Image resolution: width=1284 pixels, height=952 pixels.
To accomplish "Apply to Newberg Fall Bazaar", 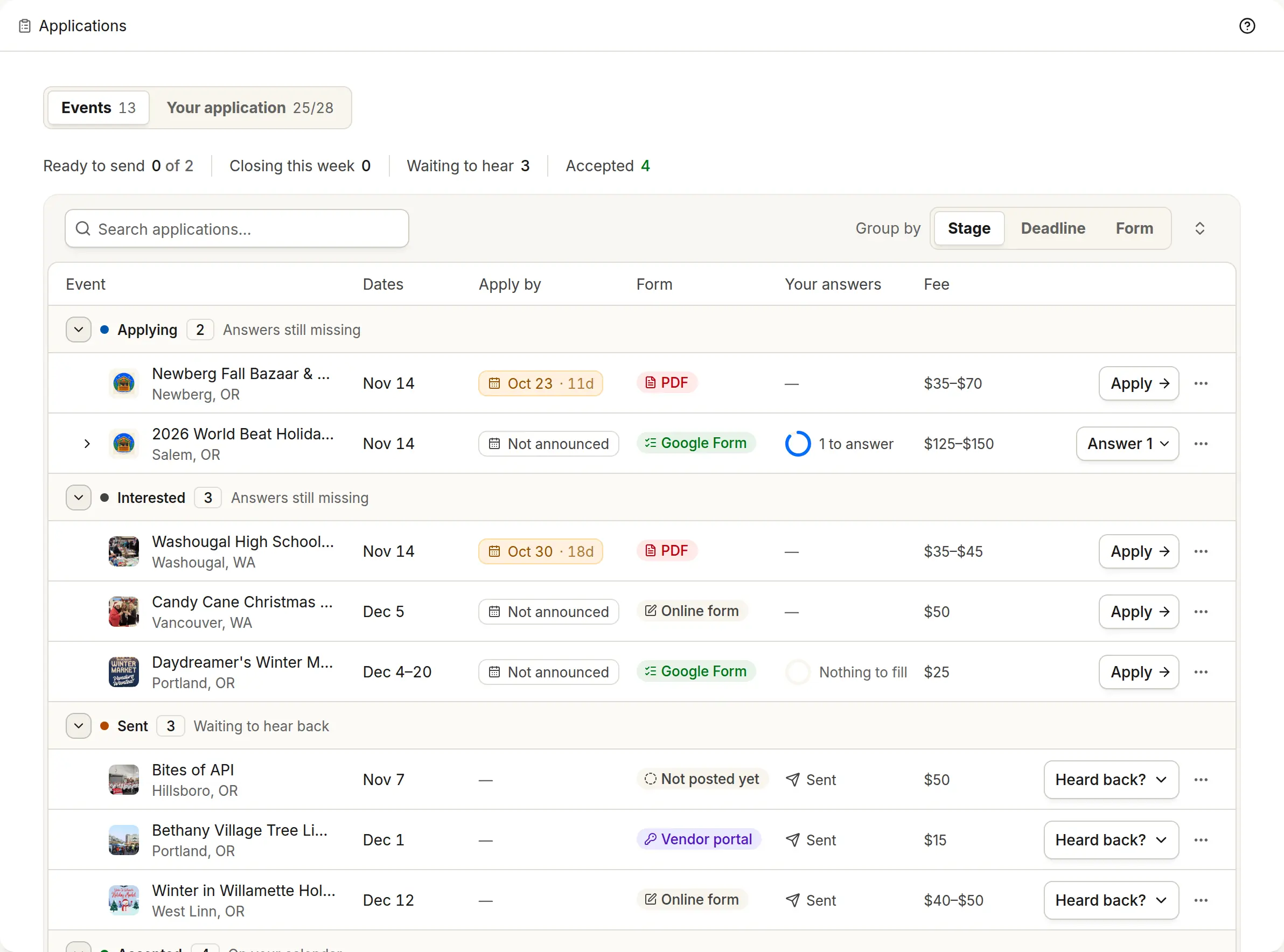I will pyautogui.click(x=1139, y=383).
